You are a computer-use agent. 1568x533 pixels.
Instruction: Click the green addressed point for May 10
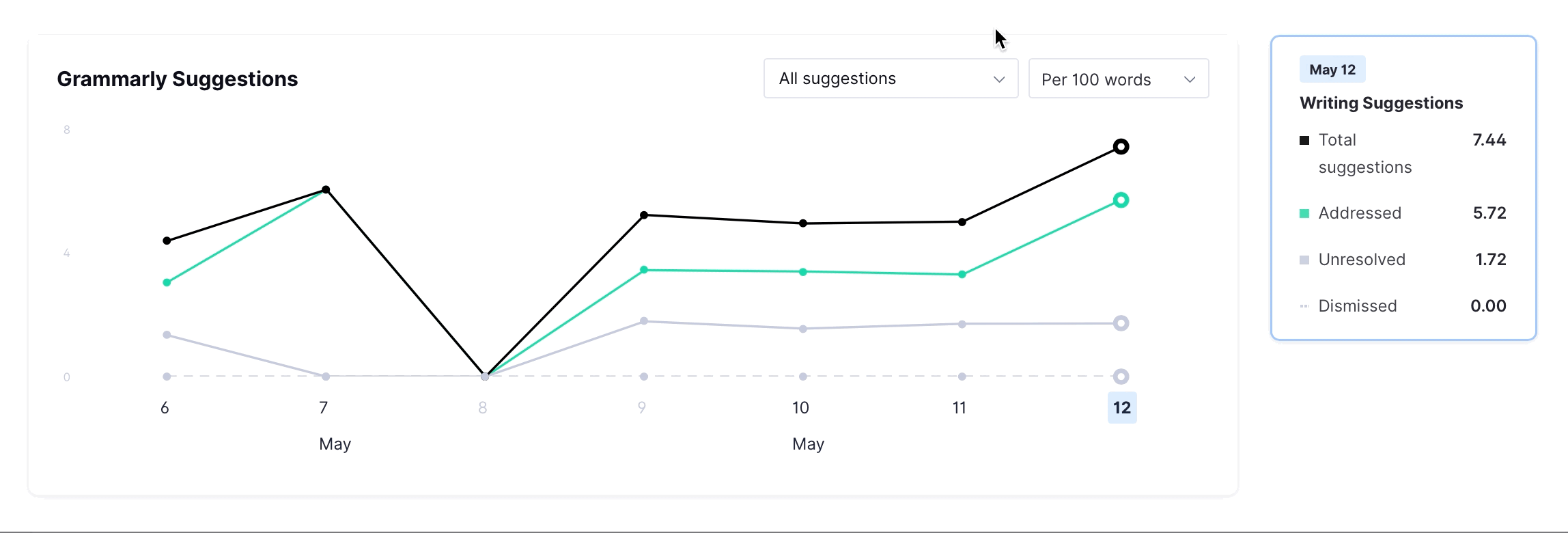(803, 272)
